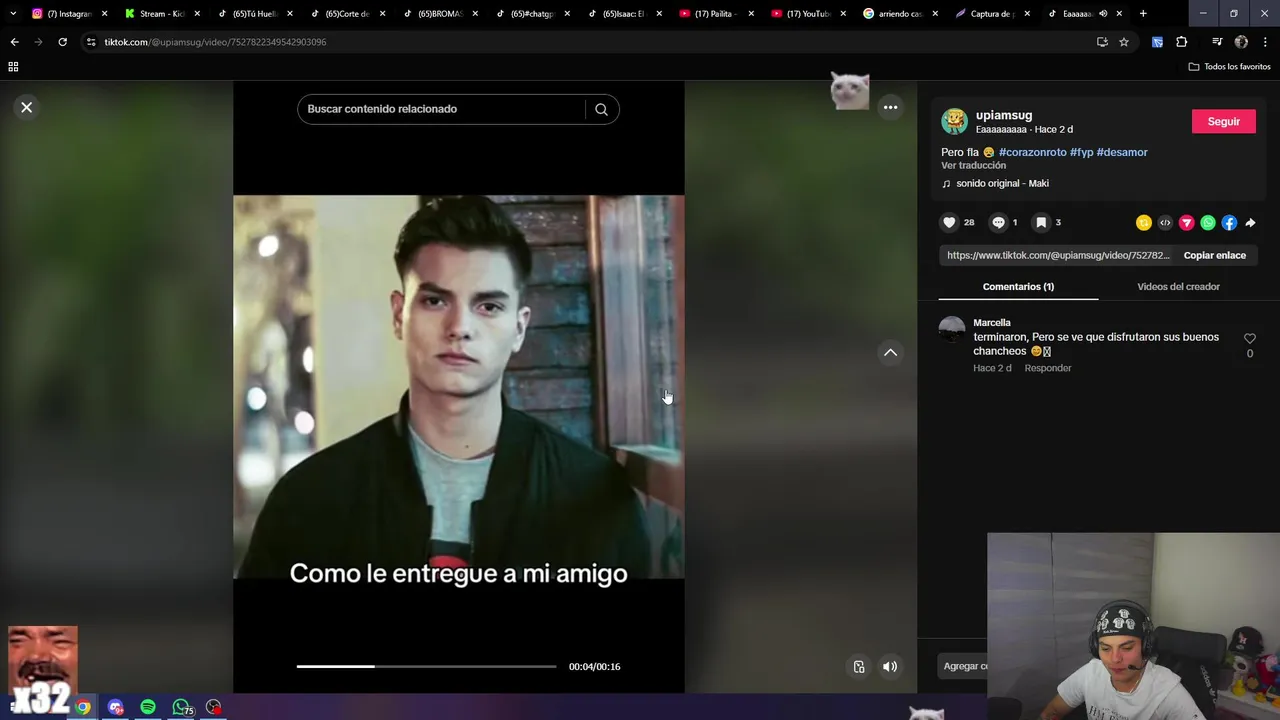1280x720 pixels.
Task: Toggle picture-in-picture player icon
Action: [859, 666]
